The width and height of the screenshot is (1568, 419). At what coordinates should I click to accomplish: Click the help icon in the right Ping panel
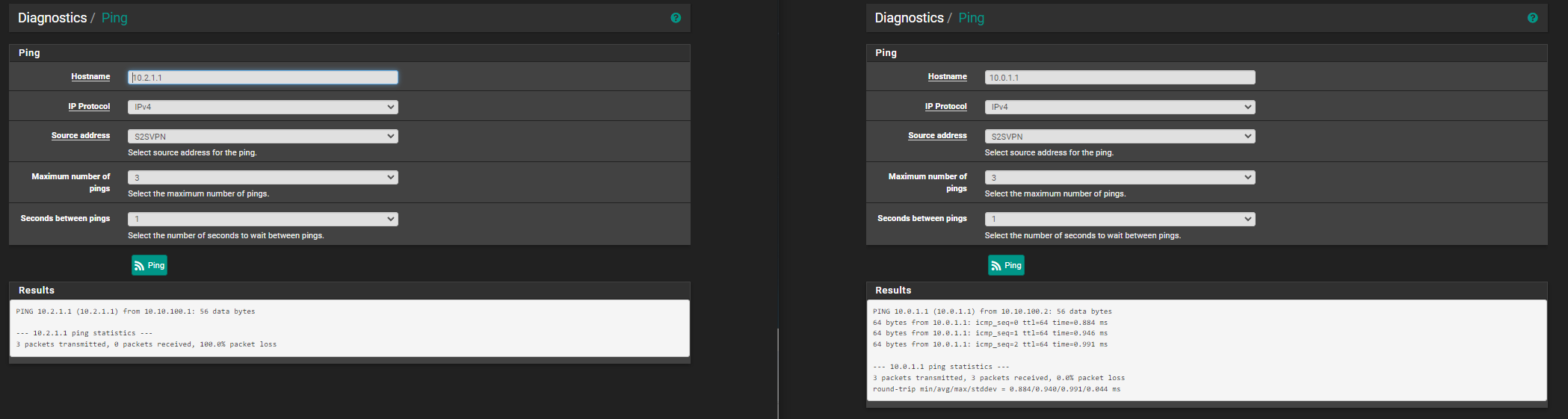coord(1533,18)
